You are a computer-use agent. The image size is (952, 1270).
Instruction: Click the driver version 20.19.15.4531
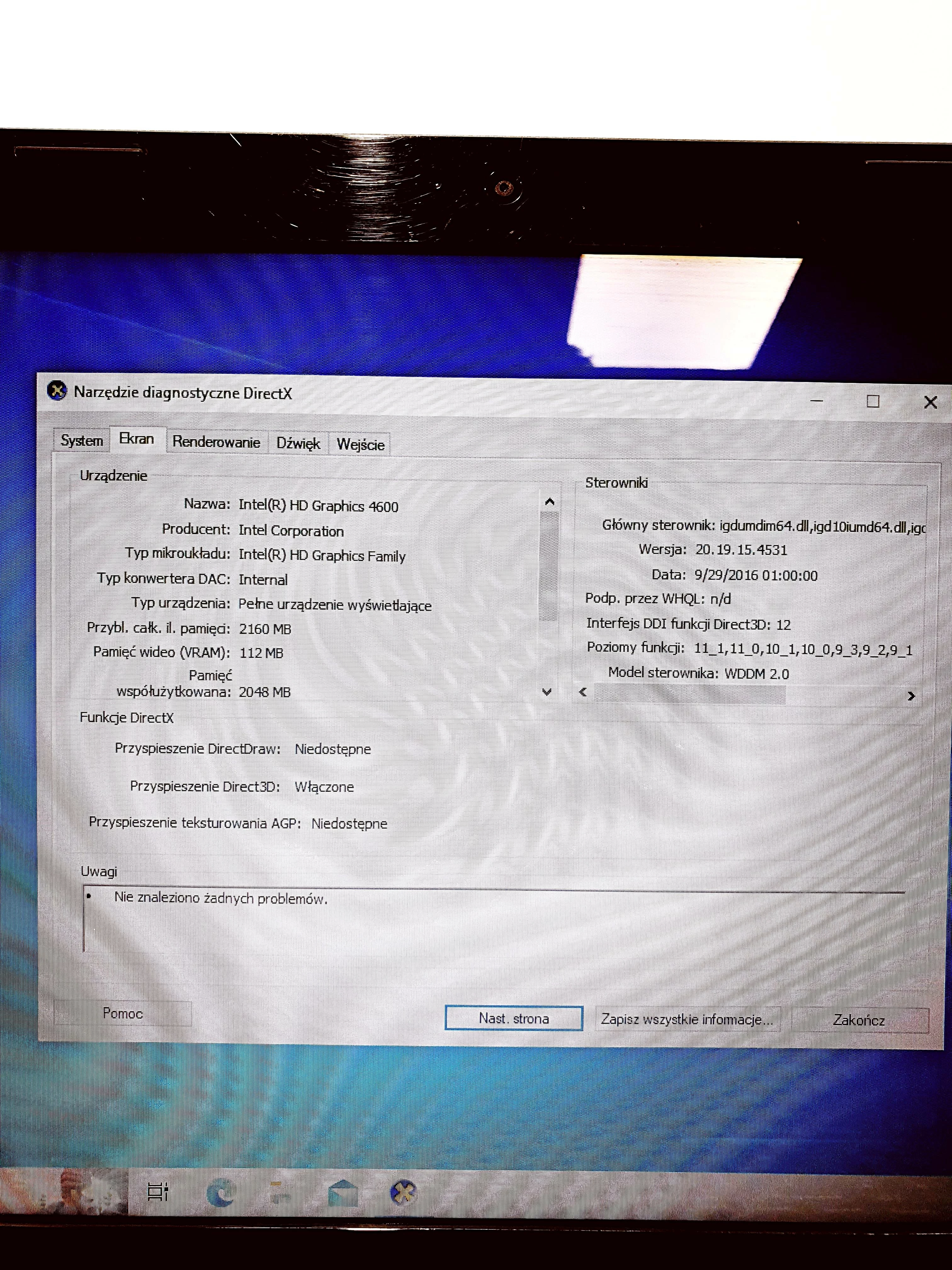(741, 550)
